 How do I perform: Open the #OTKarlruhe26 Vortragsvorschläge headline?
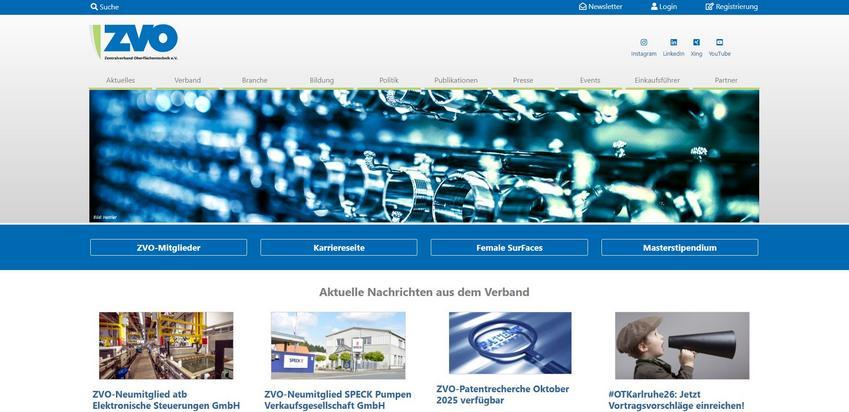tap(676, 400)
